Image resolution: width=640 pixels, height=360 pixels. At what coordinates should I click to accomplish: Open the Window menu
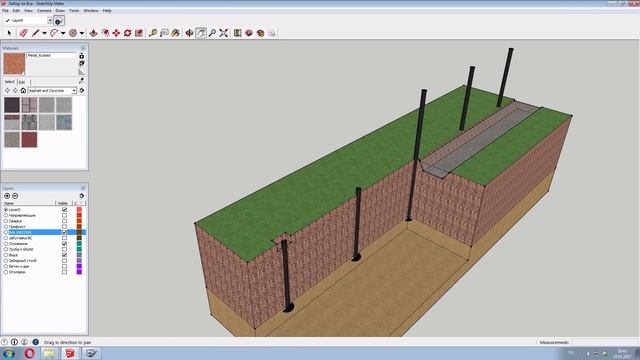point(91,11)
